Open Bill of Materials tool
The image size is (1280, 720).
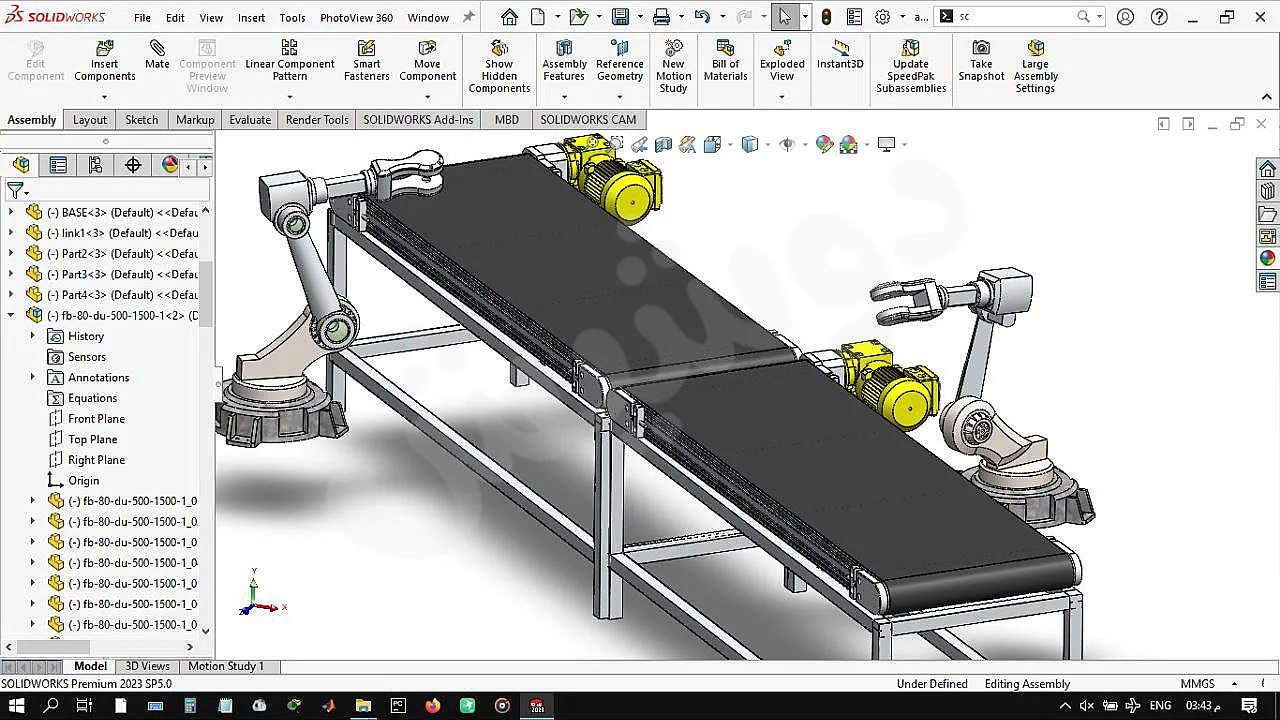(x=726, y=62)
